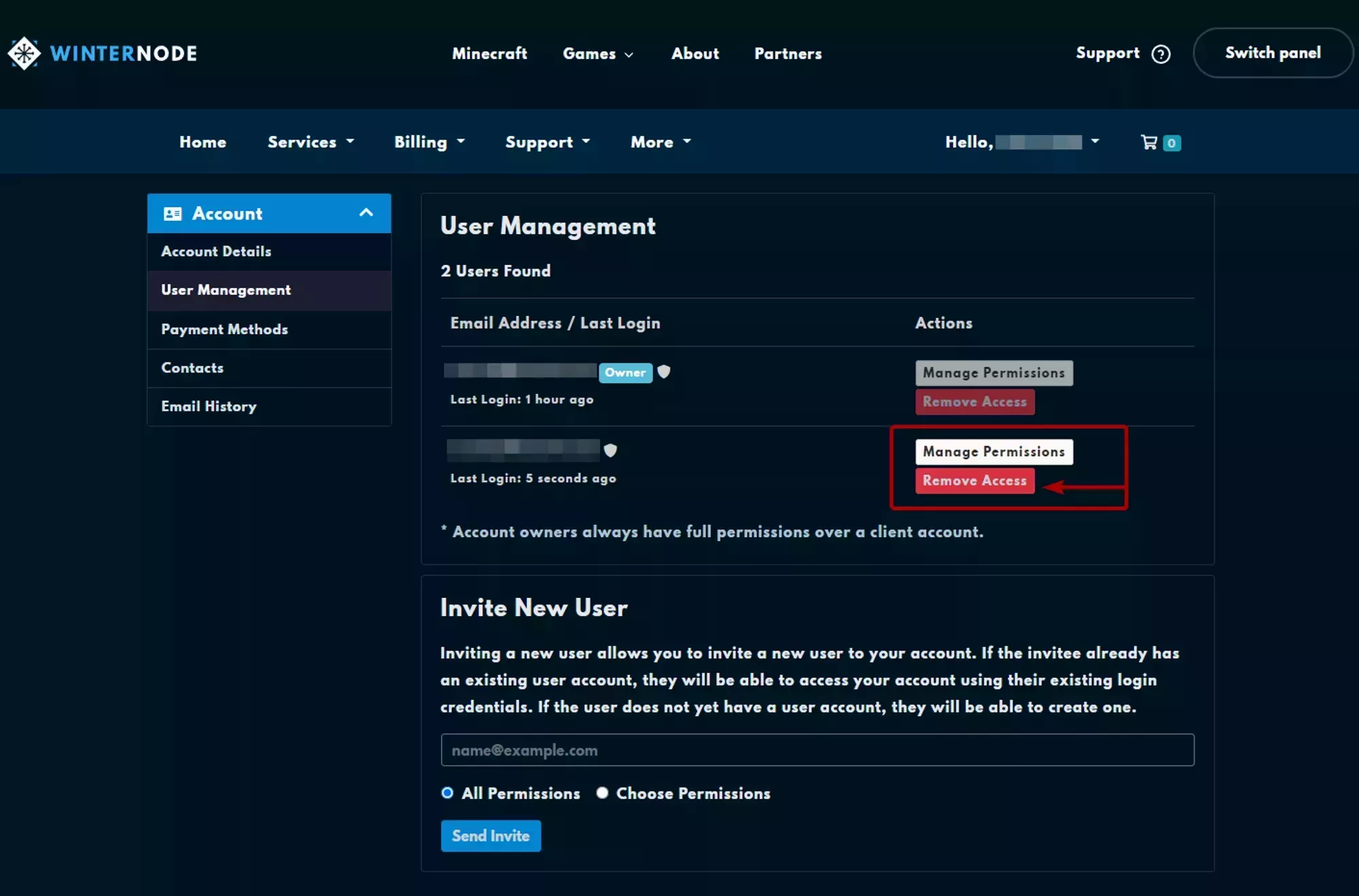Select Payment Methods in the sidebar
The image size is (1359, 896).
pos(224,329)
